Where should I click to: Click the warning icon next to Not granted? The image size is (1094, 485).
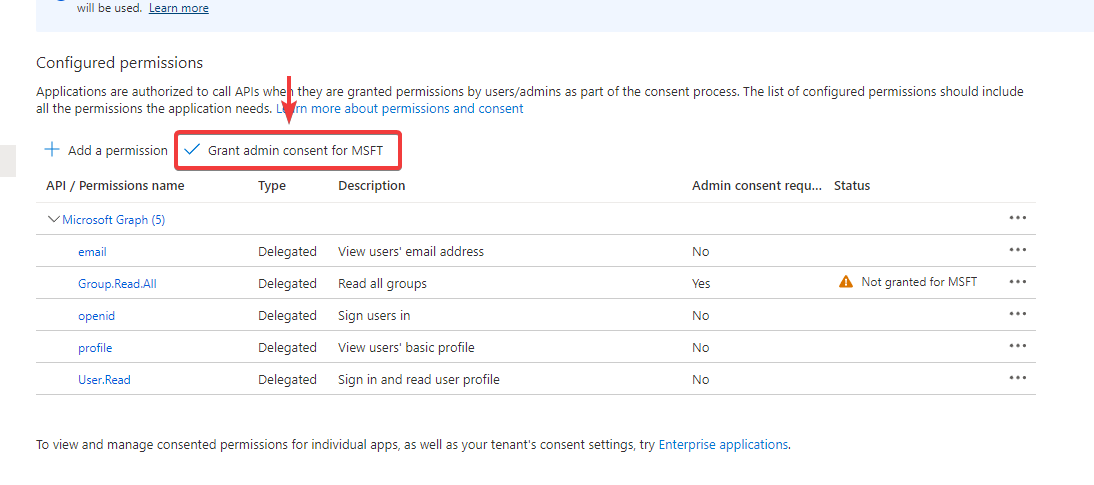click(x=846, y=282)
